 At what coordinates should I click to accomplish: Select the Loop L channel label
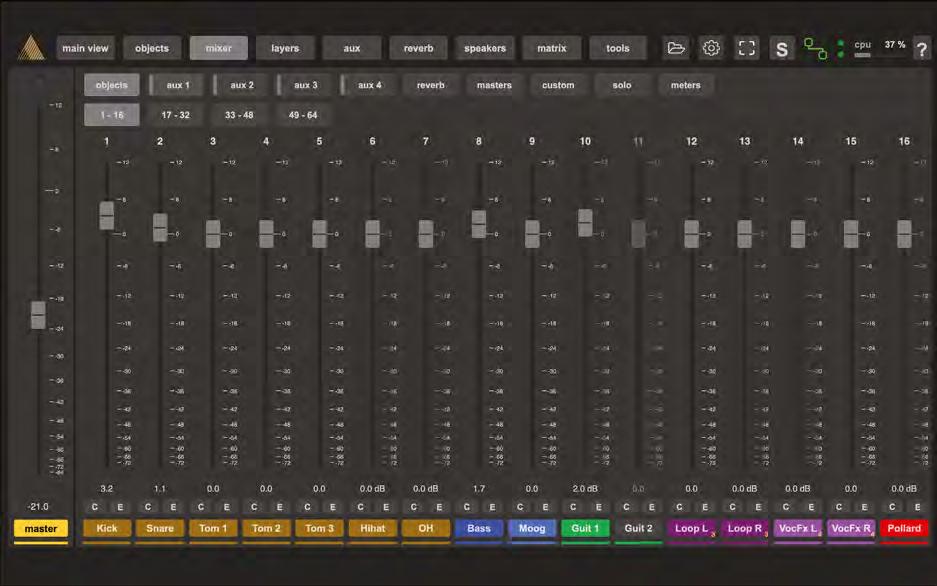click(x=691, y=529)
